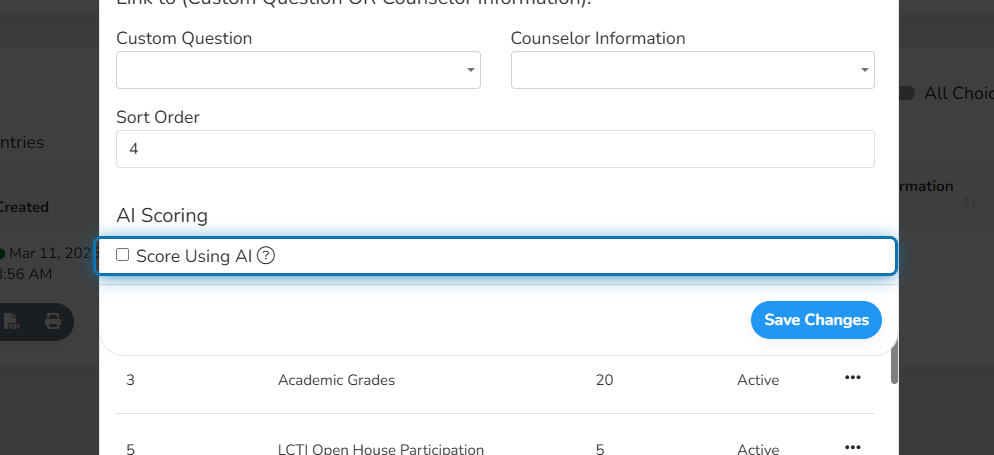
Task: Open the help tooltip beside Score Using AI
Action: (267, 256)
